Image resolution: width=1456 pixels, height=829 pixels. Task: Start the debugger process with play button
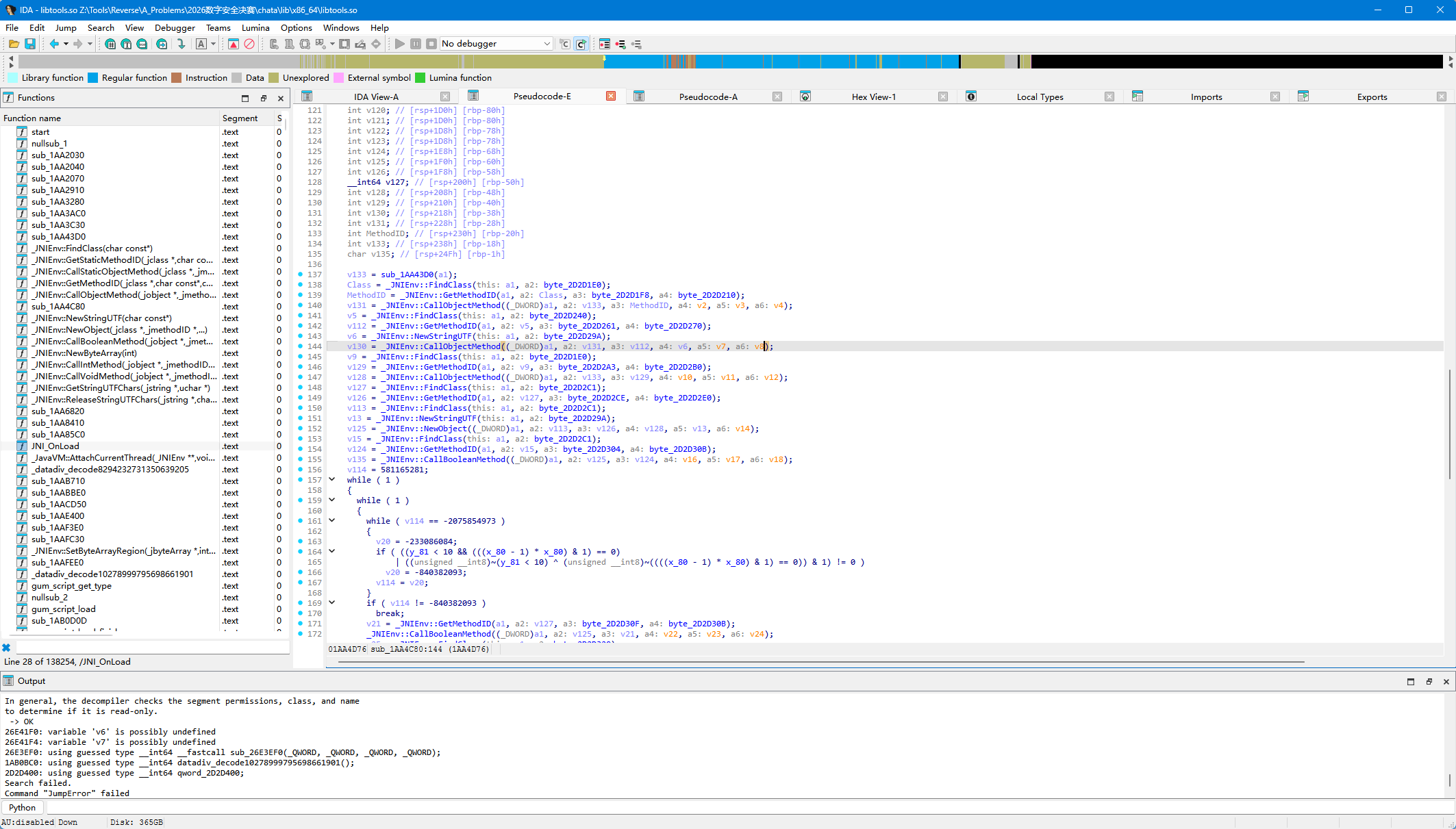(400, 44)
